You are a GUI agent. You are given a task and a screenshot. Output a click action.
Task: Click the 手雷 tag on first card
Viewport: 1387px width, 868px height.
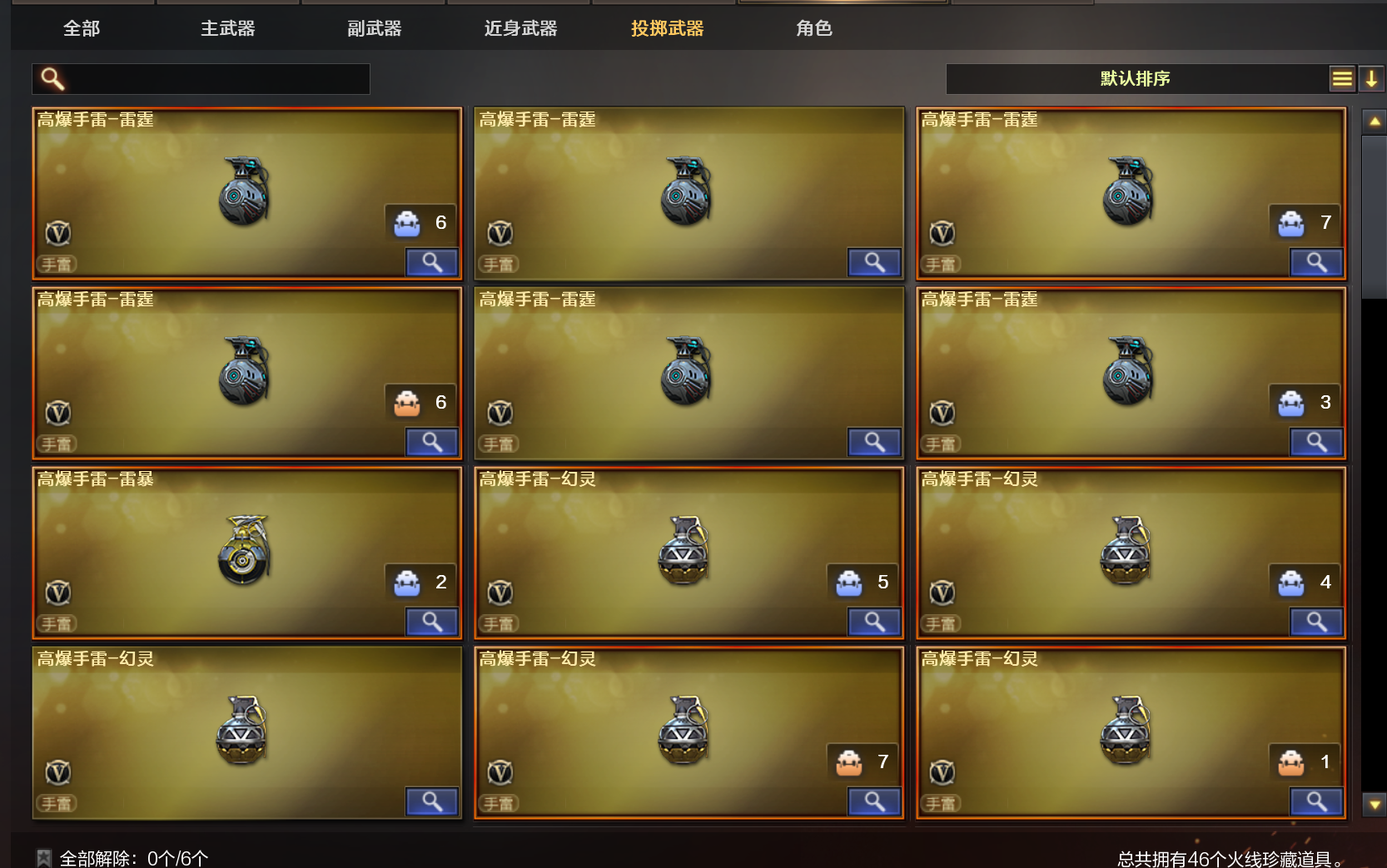pos(57,265)
